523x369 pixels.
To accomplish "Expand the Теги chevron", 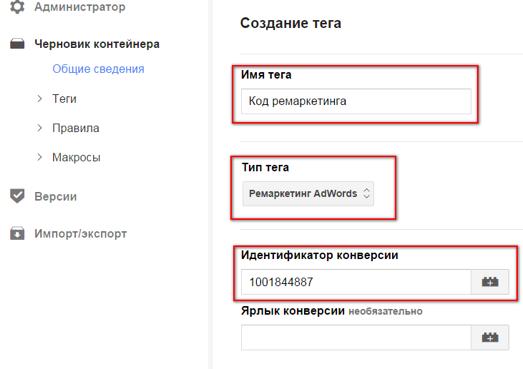I will click(39, 98).
